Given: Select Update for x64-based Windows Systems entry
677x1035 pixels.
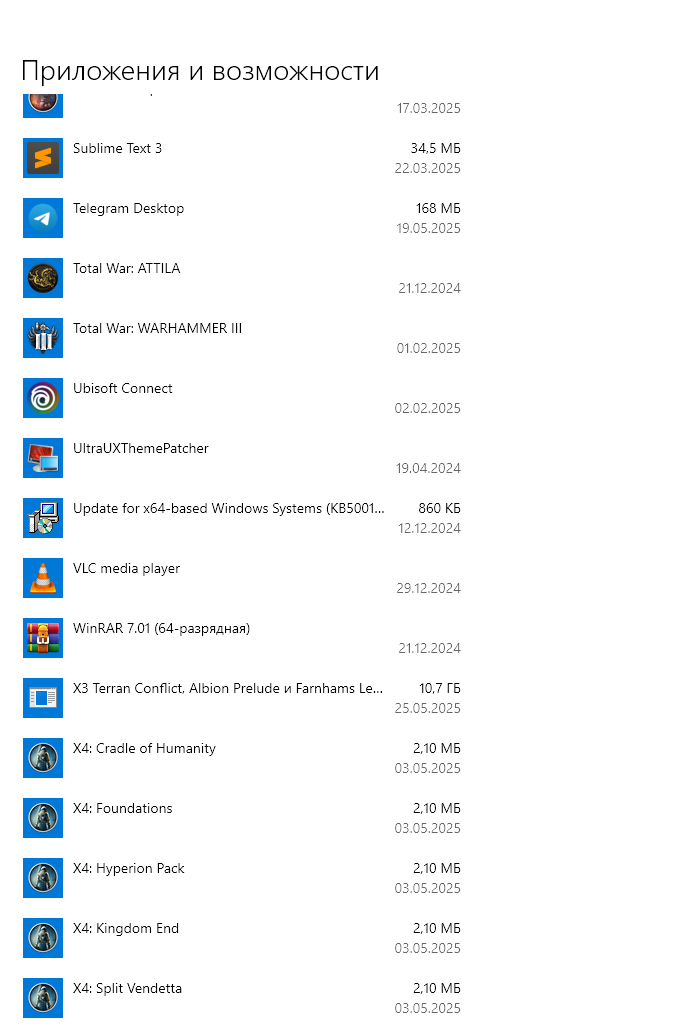Looking at the screenshot, I should 228,509.
